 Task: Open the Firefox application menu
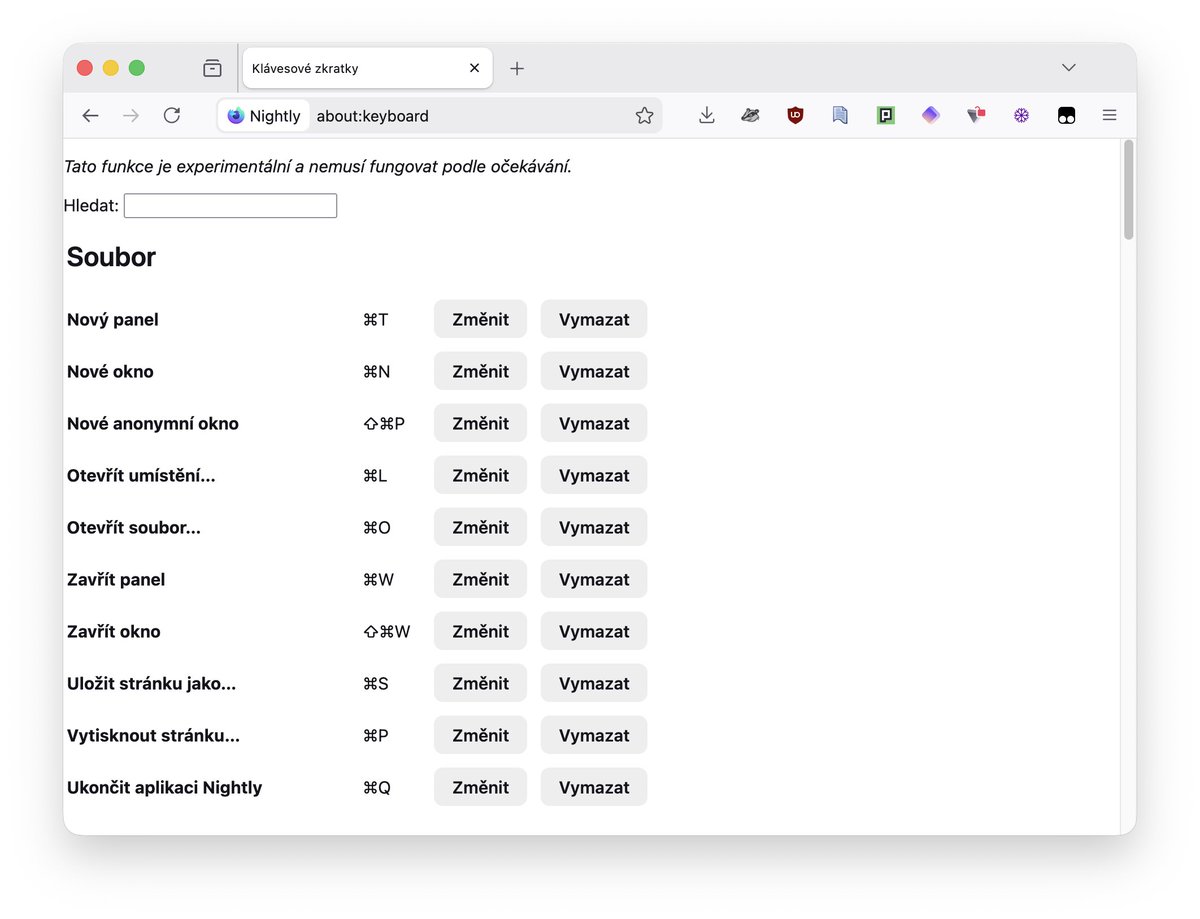[1109, 115]
